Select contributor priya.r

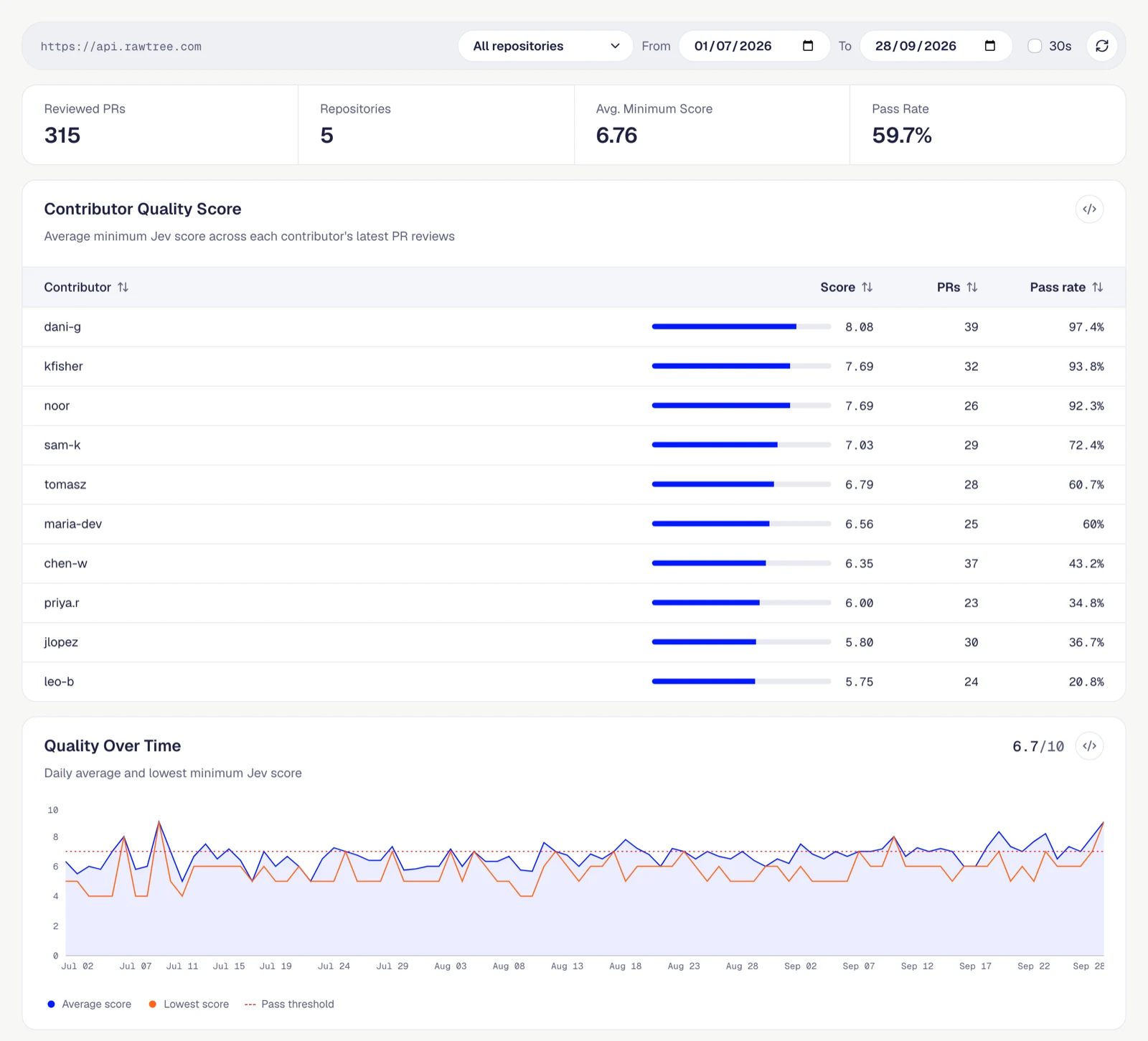pos(62,603)
